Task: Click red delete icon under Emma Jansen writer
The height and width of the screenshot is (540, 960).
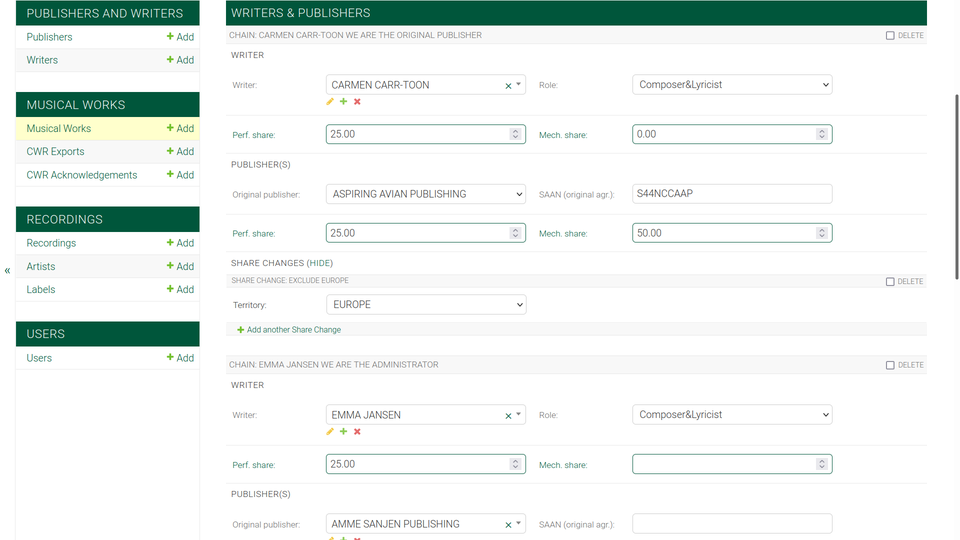Action: point(357,432)
